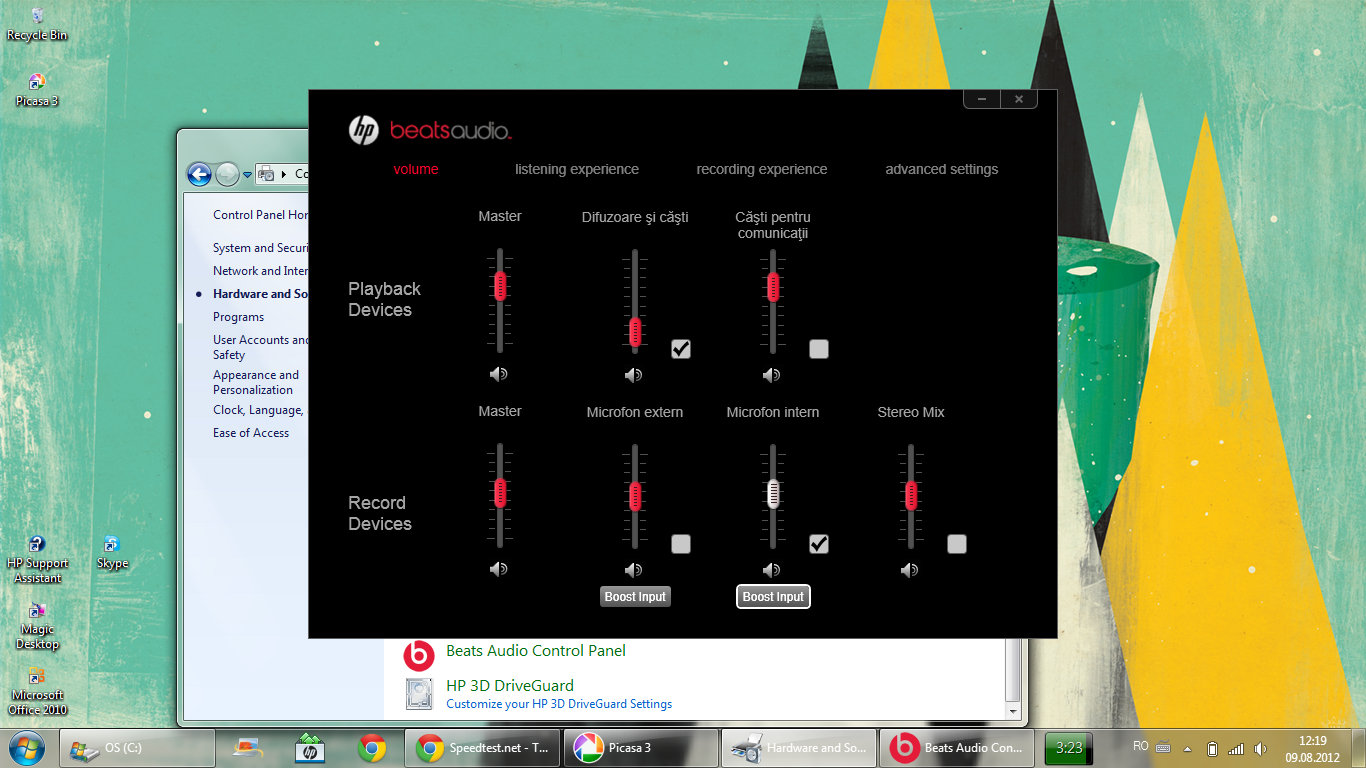Switch to OS (C:) taskbar window

coord(138,747)
